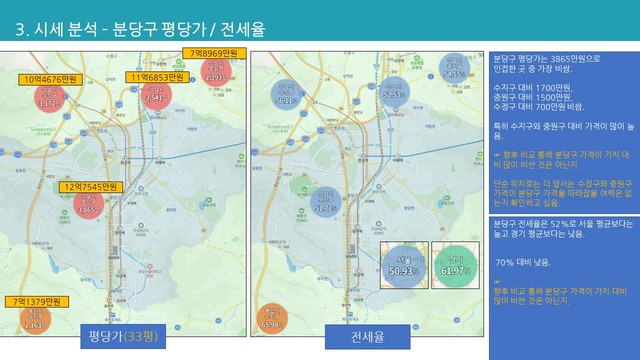Image resolution: width=640 pixels, height=360 pixels.
Task: Click text '수지구 대비 1700만원'
Action: point(533,88)
